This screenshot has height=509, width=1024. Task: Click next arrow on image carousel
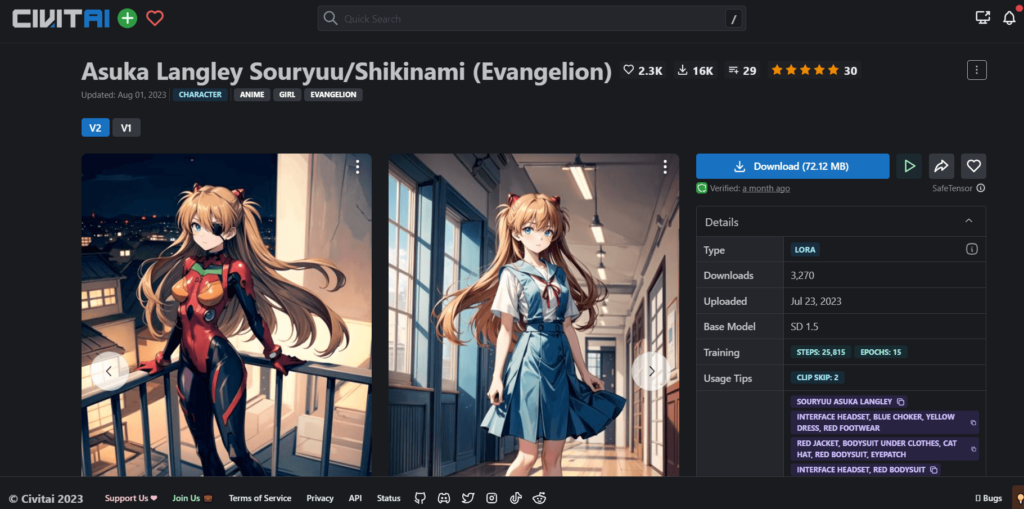[651, 371]
